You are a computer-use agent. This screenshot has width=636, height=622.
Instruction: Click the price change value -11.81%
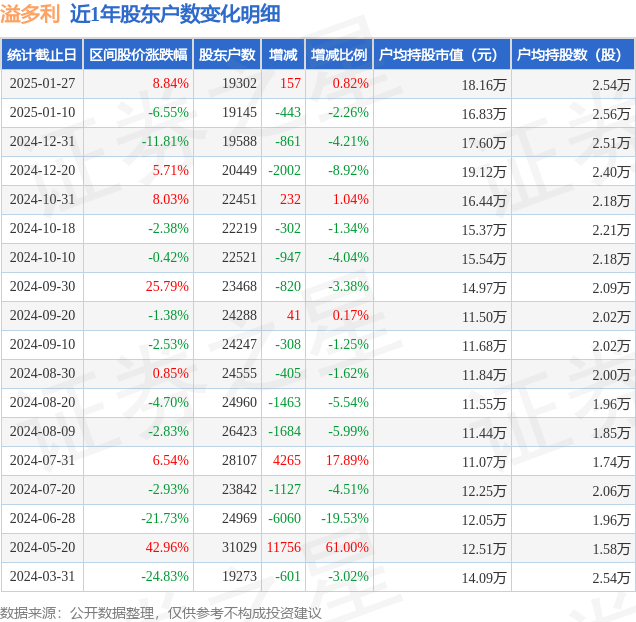165,142
